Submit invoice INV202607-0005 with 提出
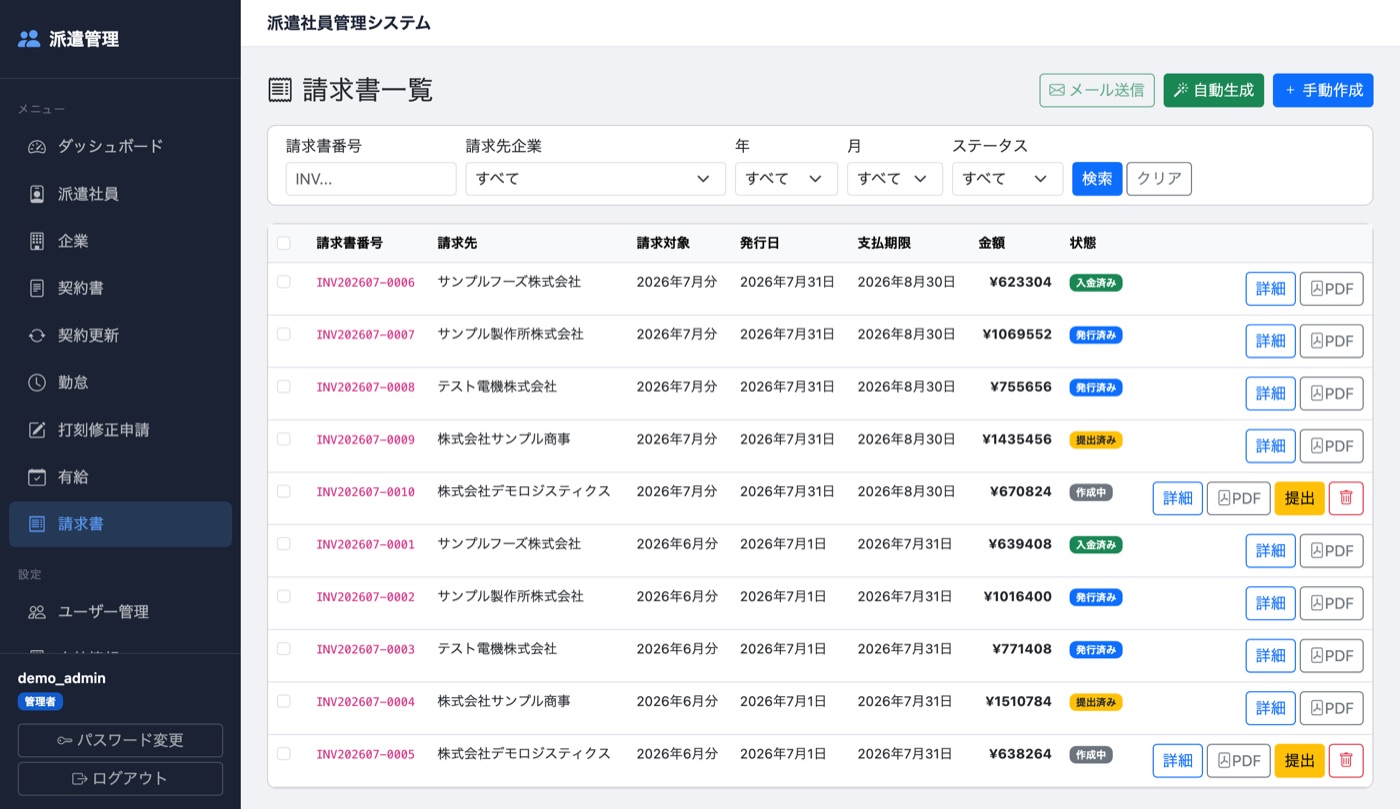This screenshot has height=809, width=1400. 1299,761
